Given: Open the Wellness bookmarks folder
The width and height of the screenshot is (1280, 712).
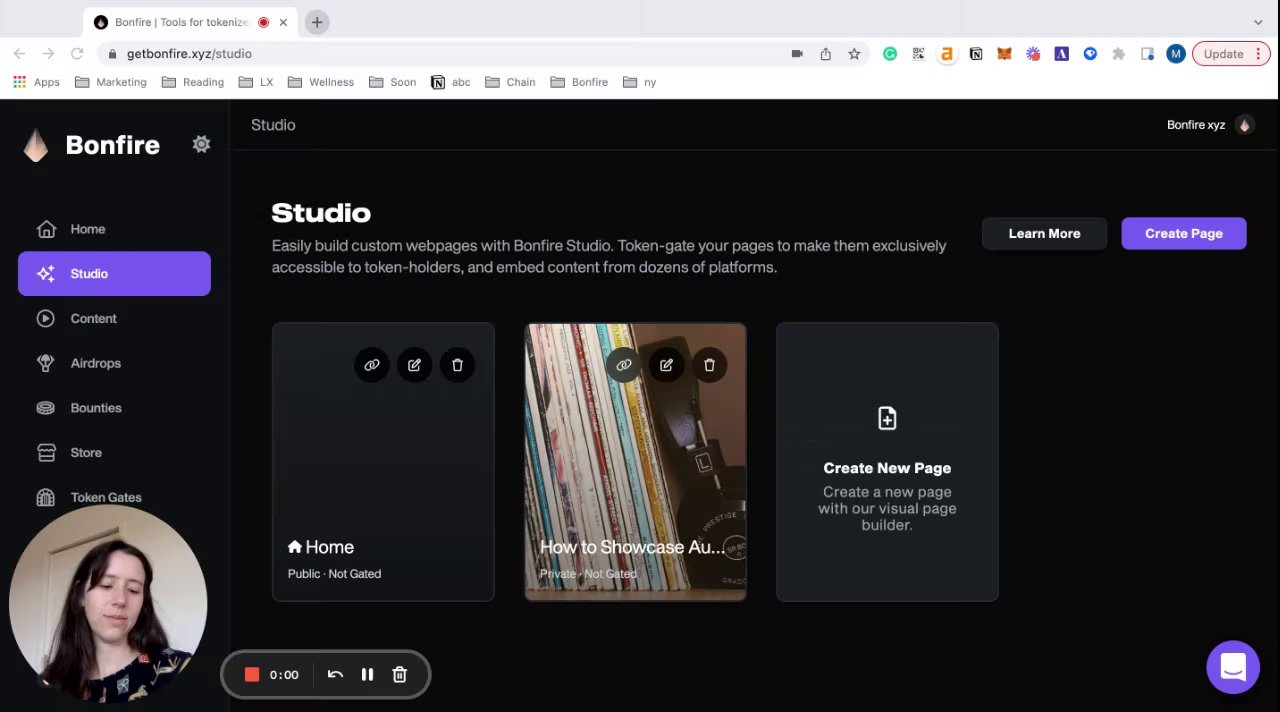Looking at the screenshot, I should (321, 82).
